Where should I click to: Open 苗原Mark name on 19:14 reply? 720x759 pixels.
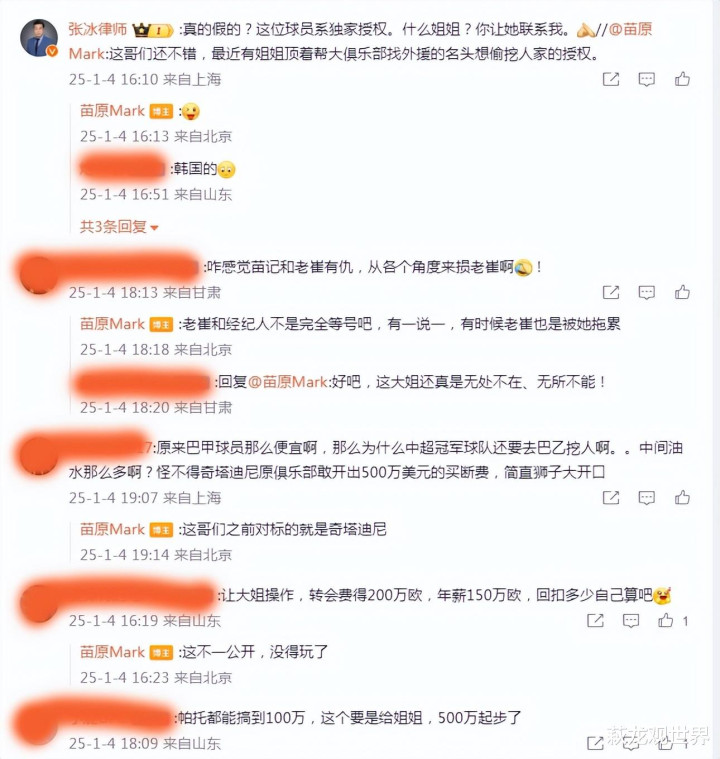112,529
